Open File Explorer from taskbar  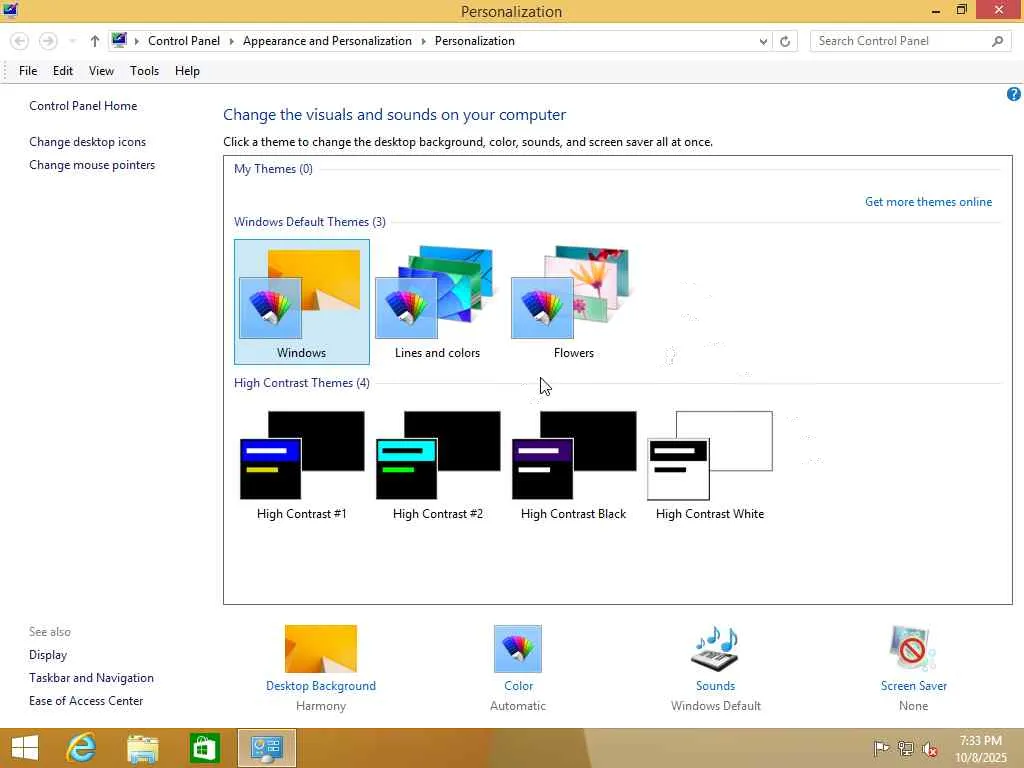[x=142, y=748]
